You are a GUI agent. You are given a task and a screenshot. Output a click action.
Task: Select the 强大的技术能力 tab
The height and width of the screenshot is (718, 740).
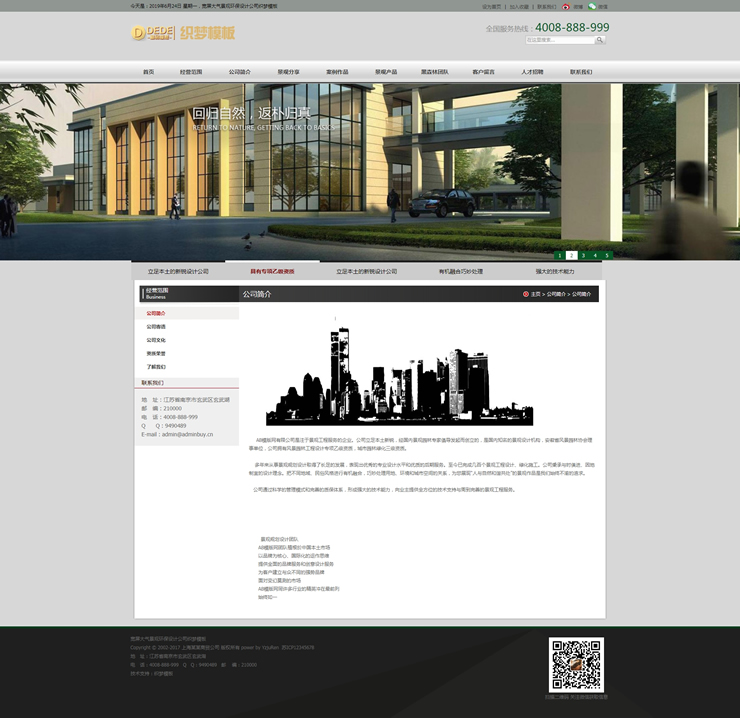555,271
